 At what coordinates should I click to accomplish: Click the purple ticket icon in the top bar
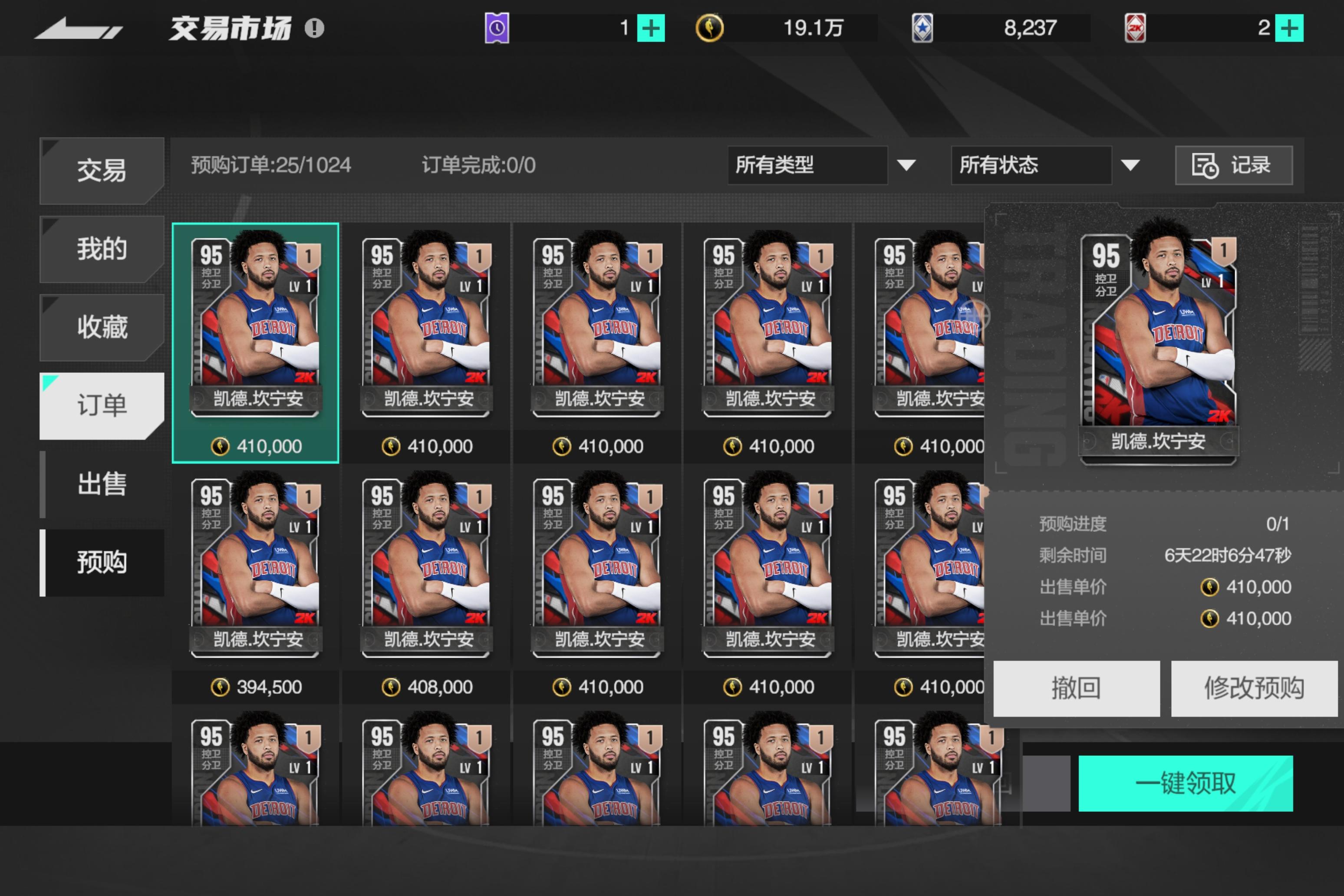click(497, 28)
